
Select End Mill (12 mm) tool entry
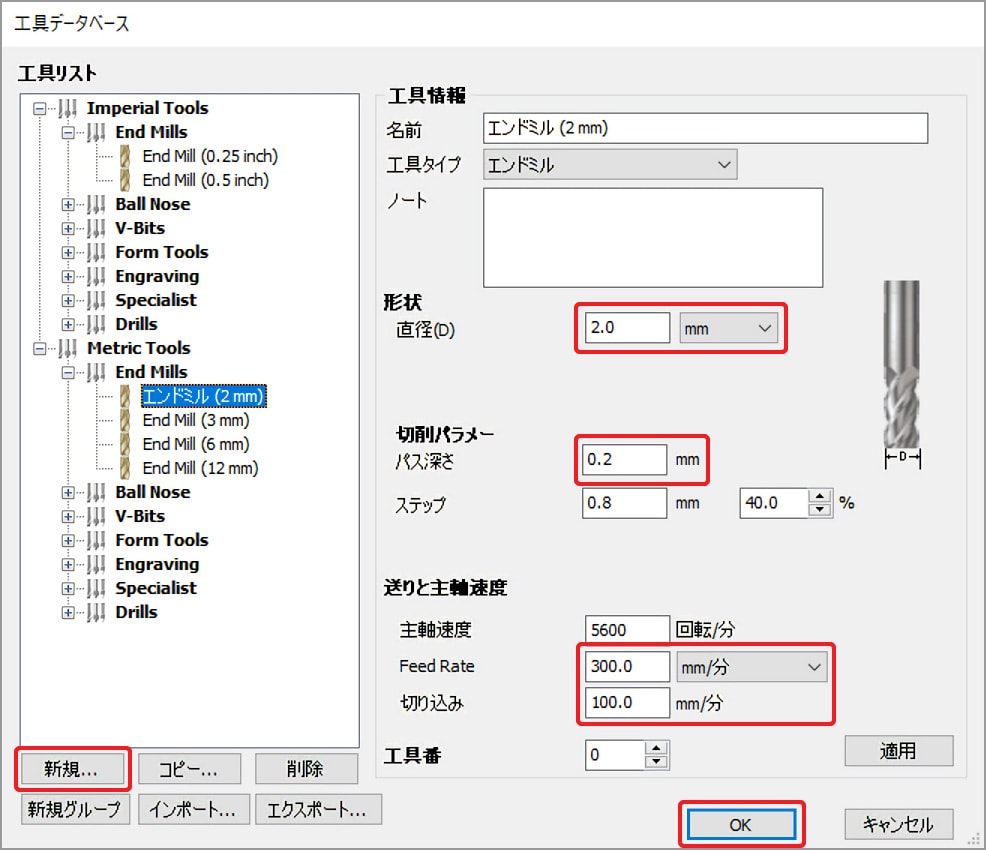tap(200, 468)
